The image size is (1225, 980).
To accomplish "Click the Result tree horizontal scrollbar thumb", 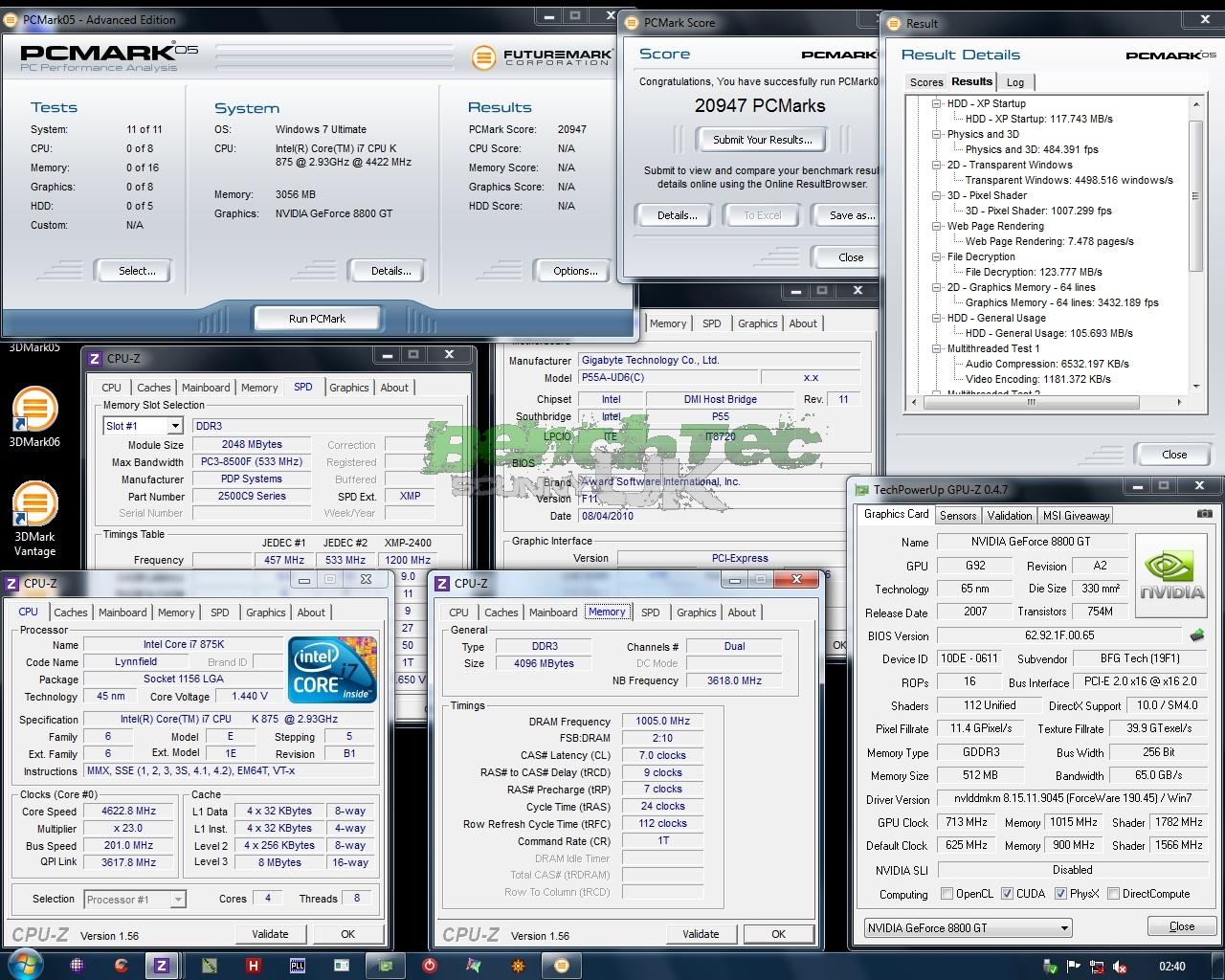I will [1031, 404].
